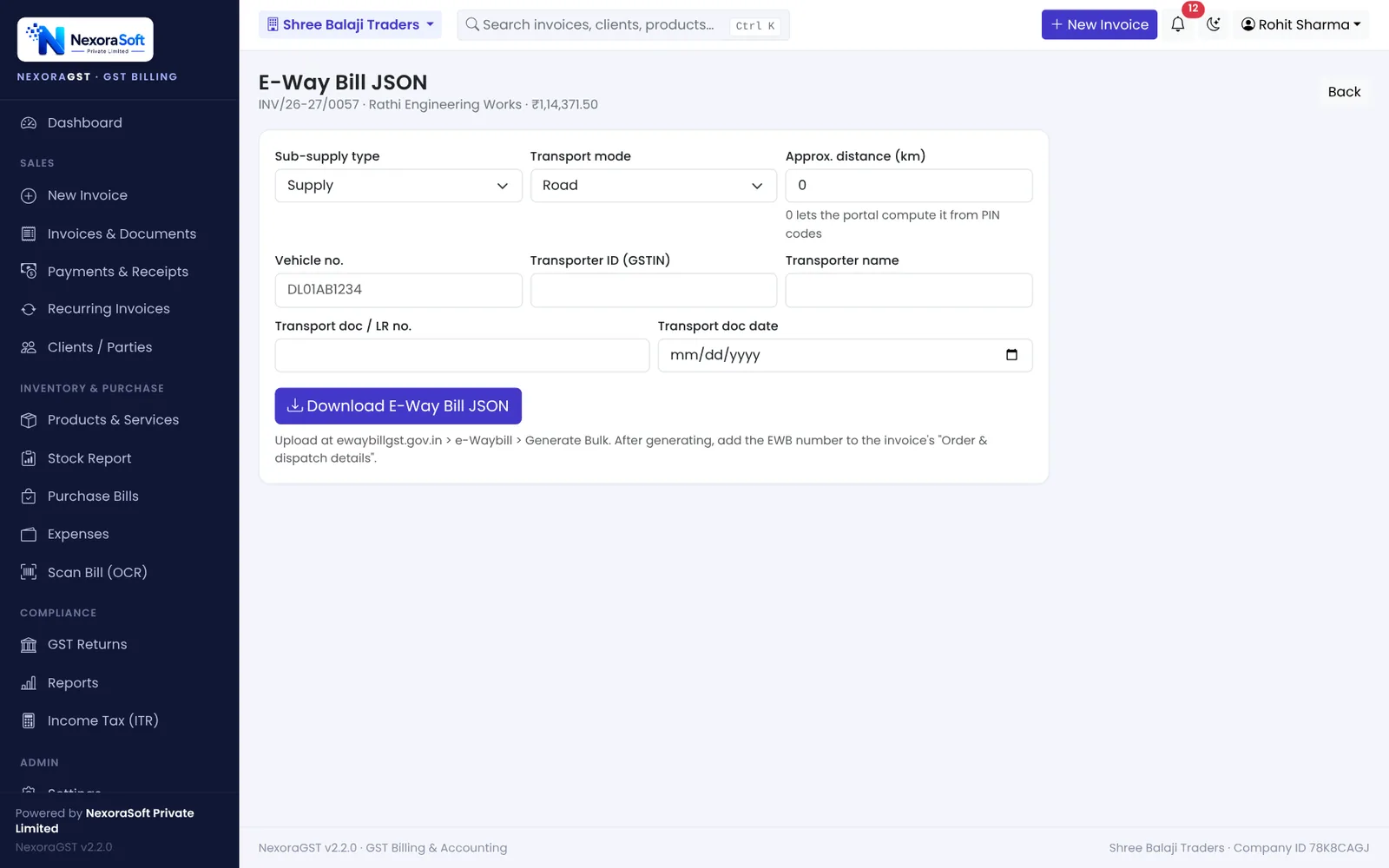Click the Vehicle no. input field
The image size is (1389, 868).
point(398,290)
